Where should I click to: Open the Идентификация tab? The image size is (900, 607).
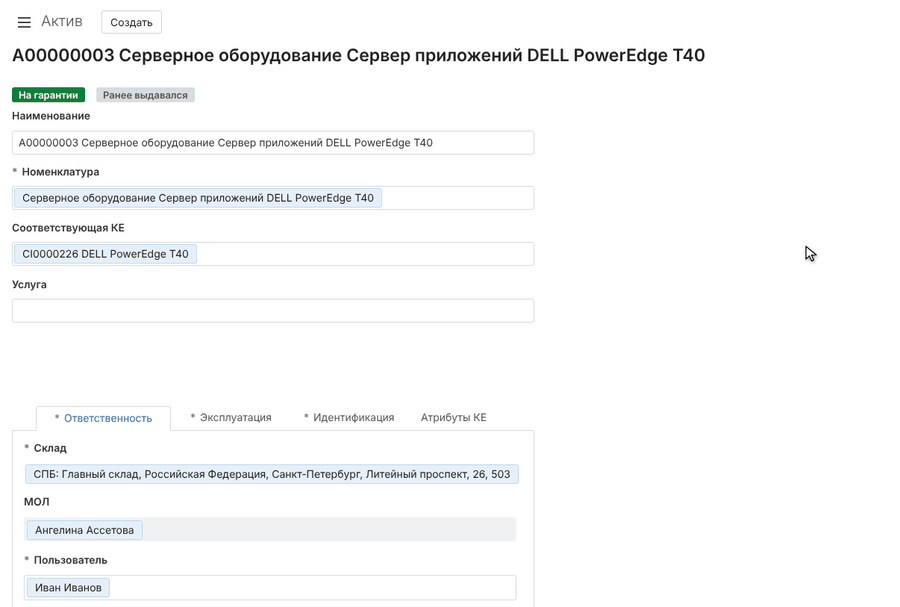pyautogui.click(x=349, y=417)
